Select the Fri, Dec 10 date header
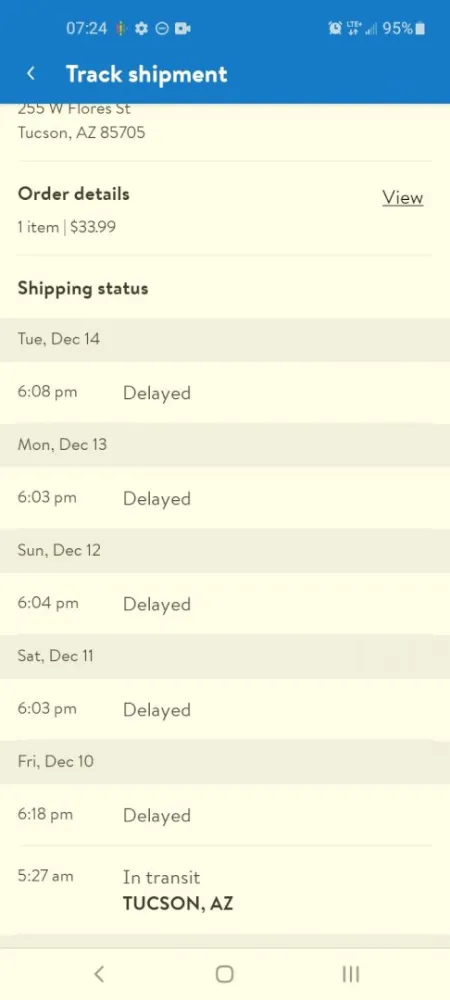450x1000 pixels. click(225, 762)
